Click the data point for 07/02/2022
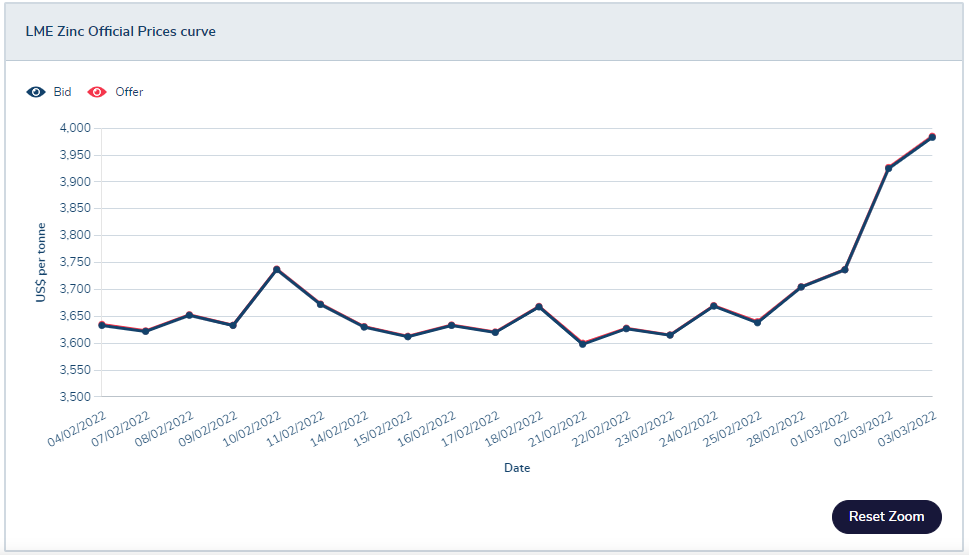This screenshot has height=555, width=969. (x=146, y=331)
